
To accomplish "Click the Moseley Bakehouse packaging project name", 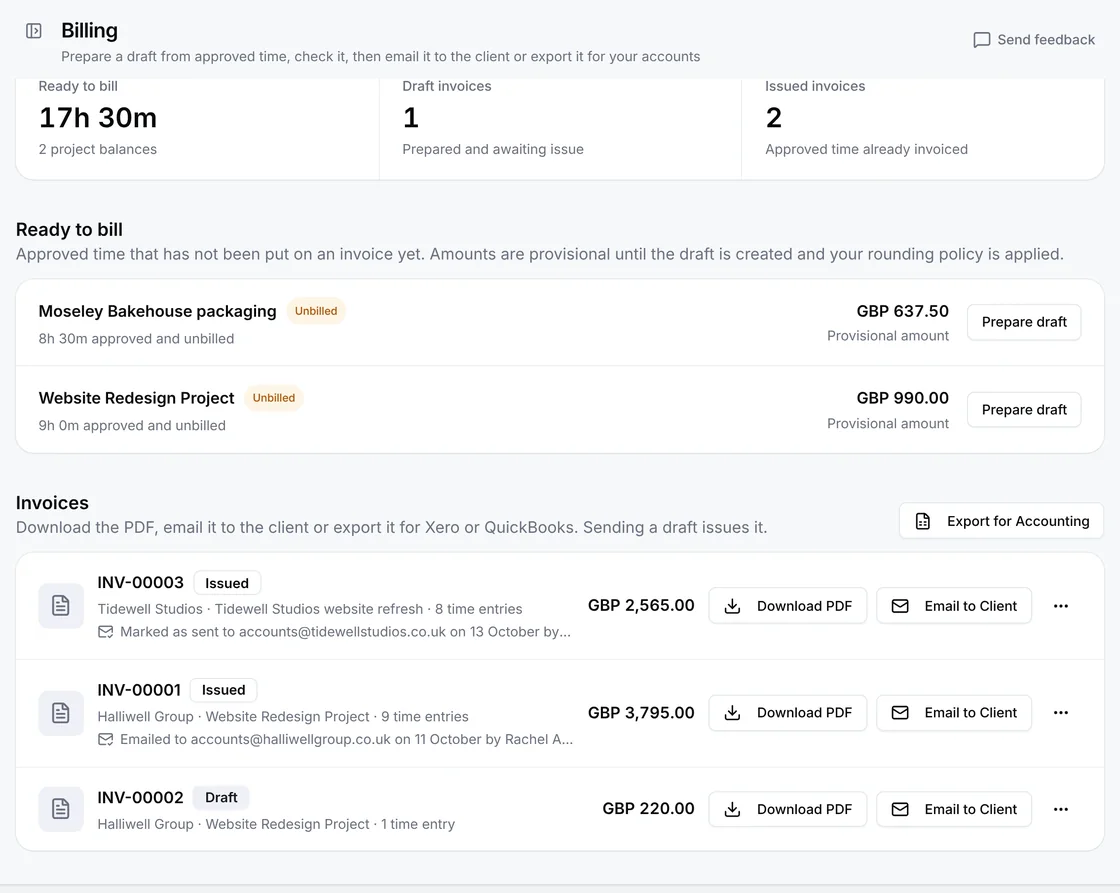I will point(157,311).
